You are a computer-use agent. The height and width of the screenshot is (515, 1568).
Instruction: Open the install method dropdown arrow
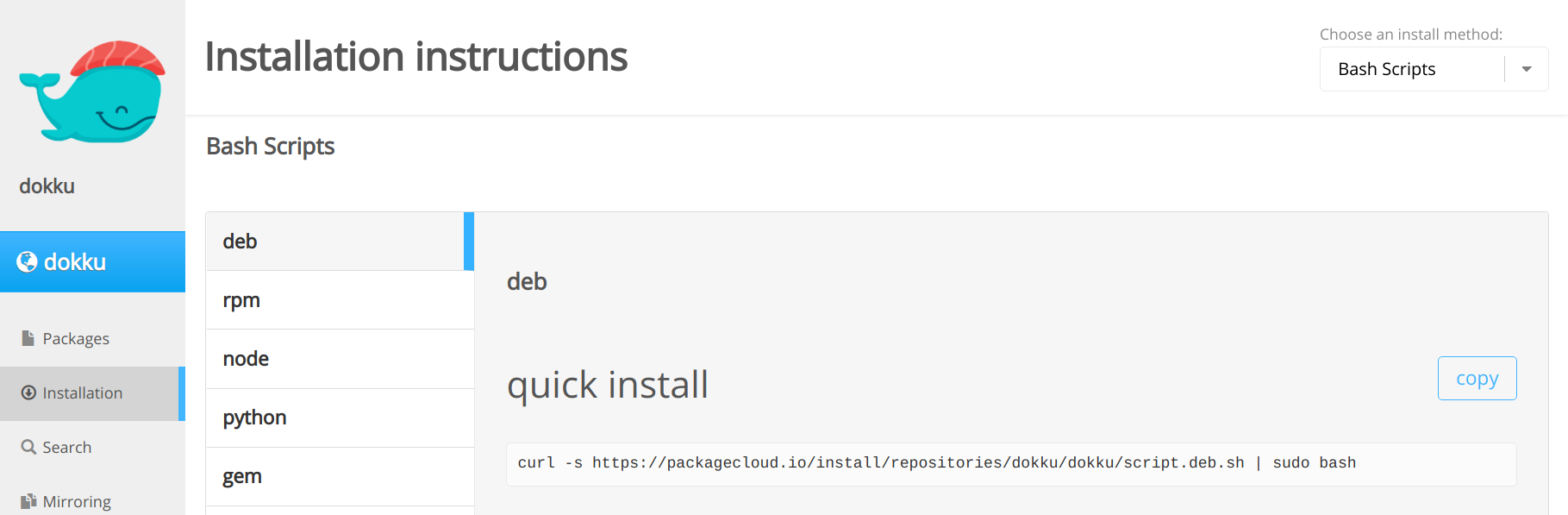(1527, 69)
